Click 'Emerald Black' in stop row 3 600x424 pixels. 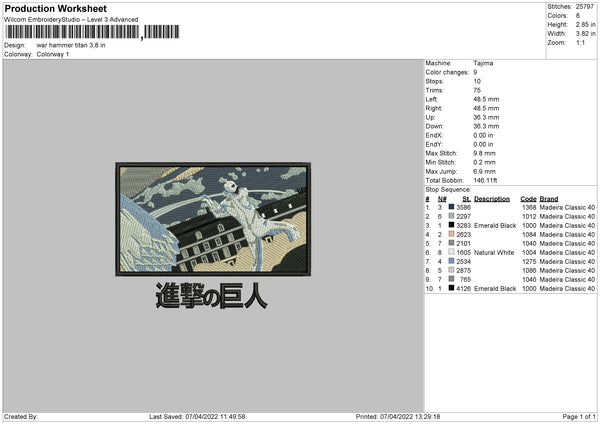(x=495, y=225)
